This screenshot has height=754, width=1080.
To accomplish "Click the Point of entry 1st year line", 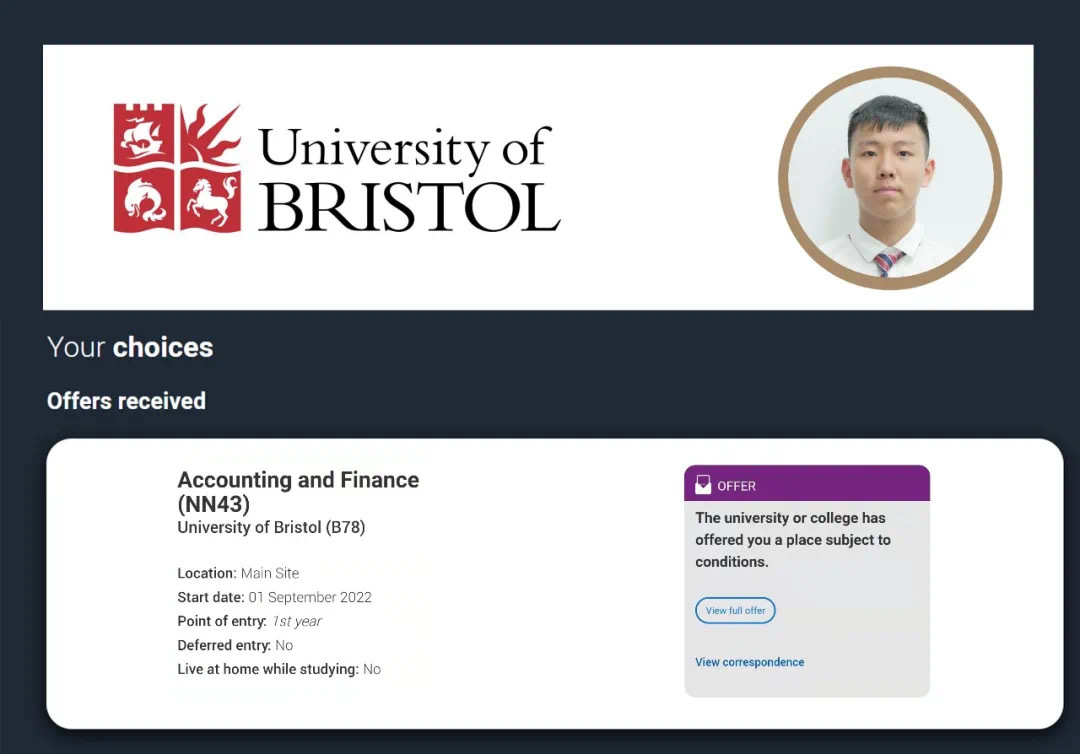I will click(x=249, y=621).
